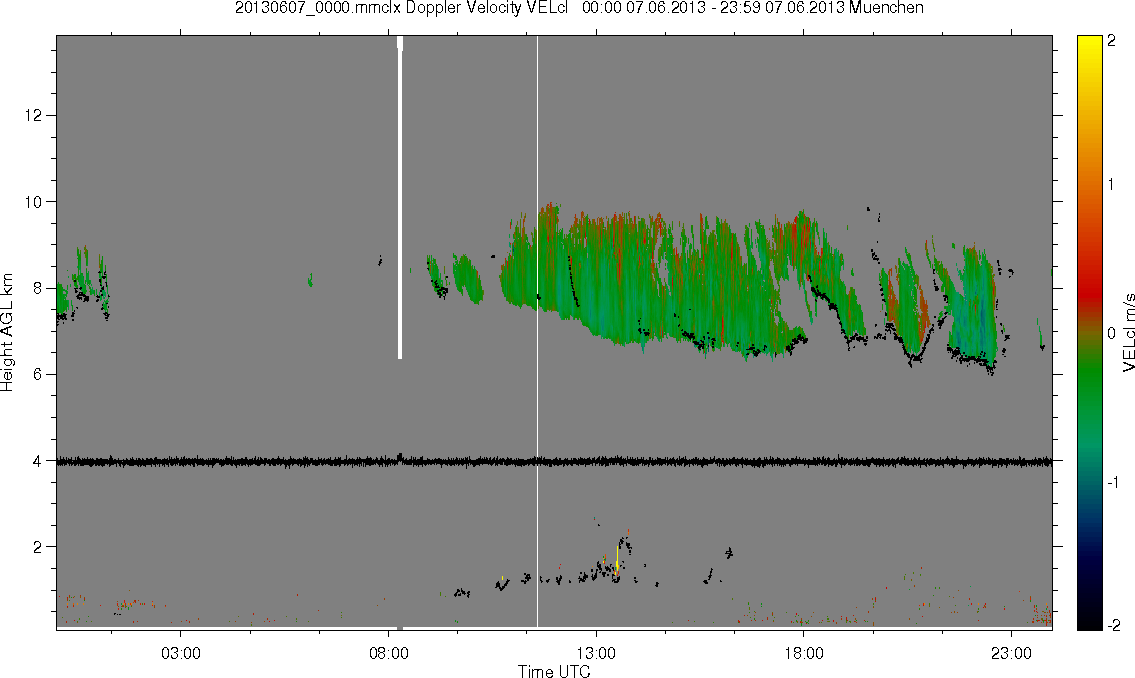Click the yellow top of the colorbar
Image resolution: width=1135 pixels, height=678 pixels.
click(x=1089, y=43)
